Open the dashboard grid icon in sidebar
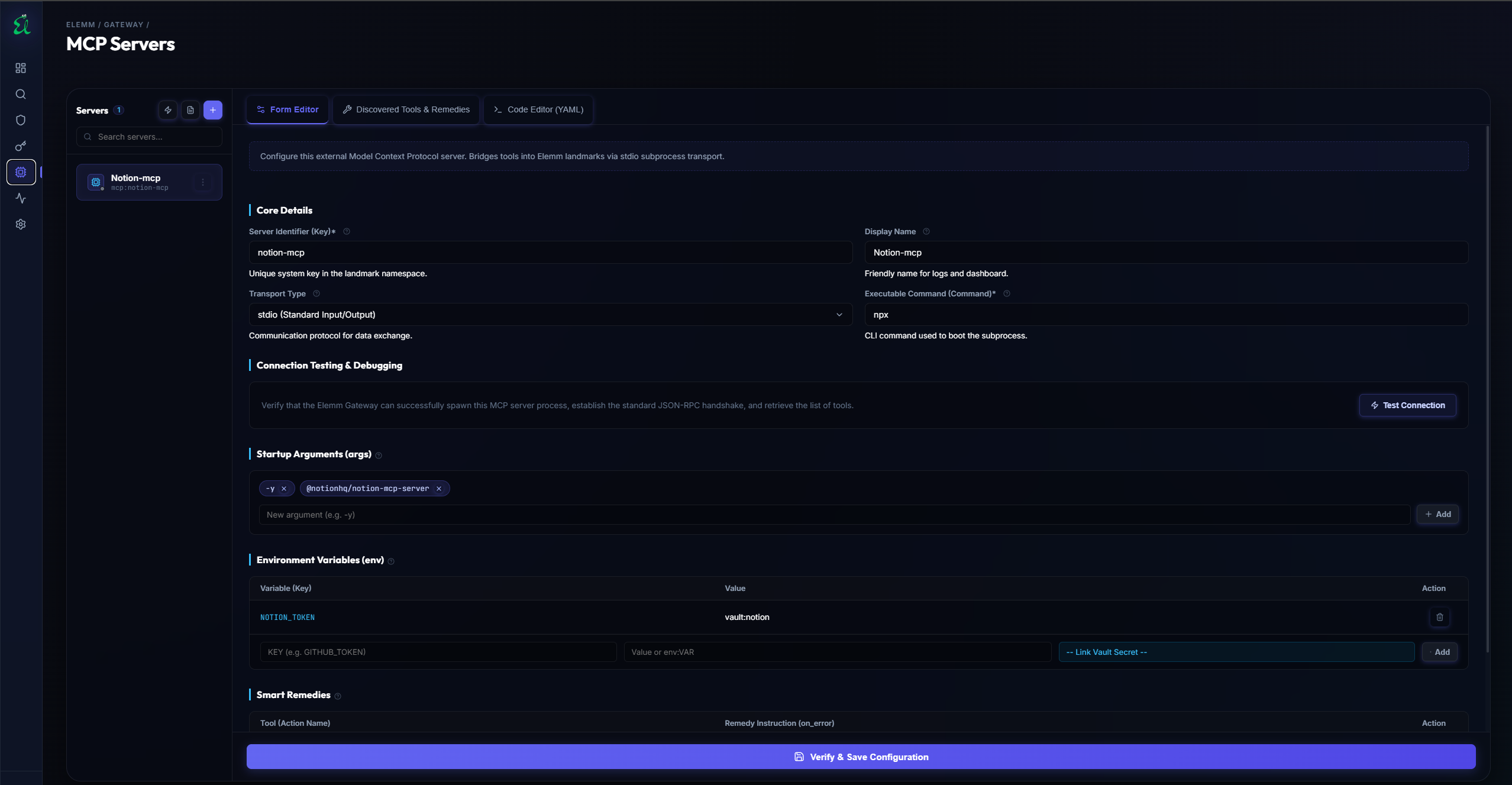Image resolution: width=1512 pixels, height=785 pixels. pos(21,68)
